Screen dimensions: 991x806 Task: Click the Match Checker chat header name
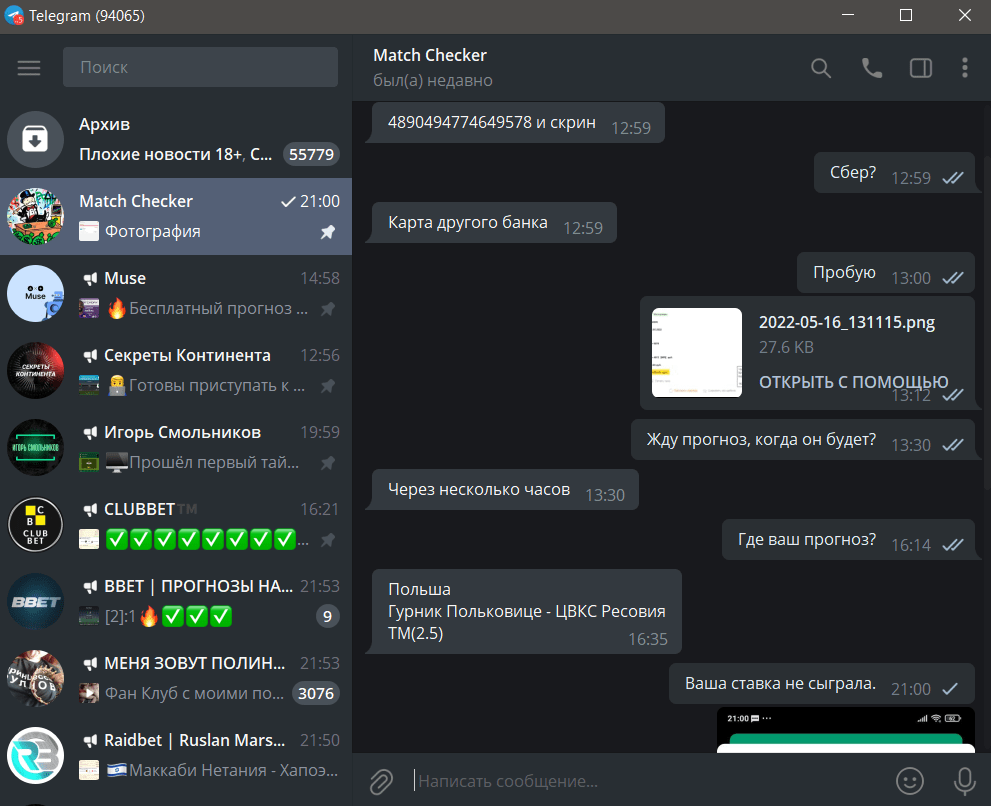click(430, 56)
